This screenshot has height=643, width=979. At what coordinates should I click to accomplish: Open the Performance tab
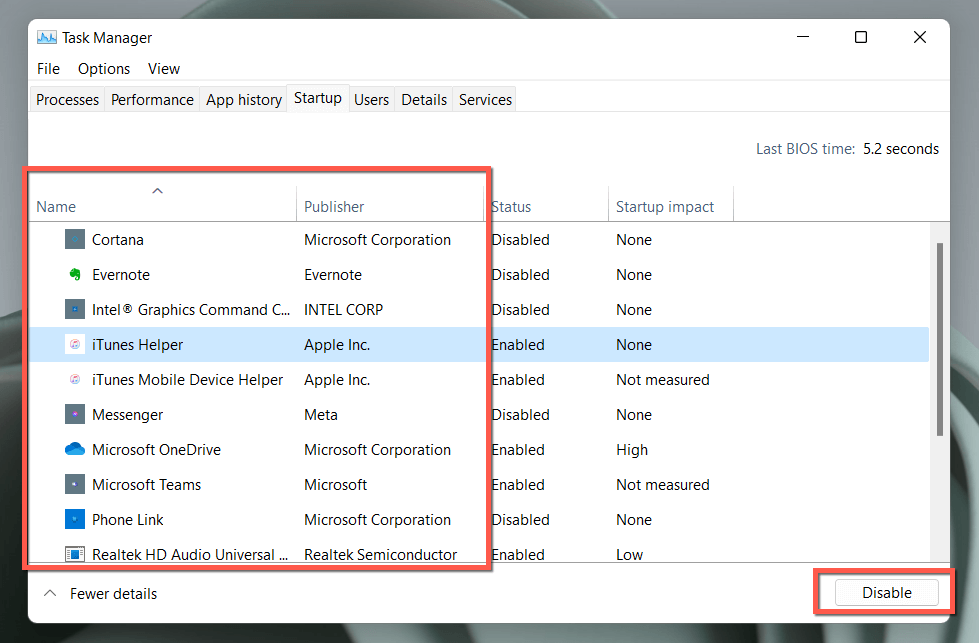click(152, 100)
